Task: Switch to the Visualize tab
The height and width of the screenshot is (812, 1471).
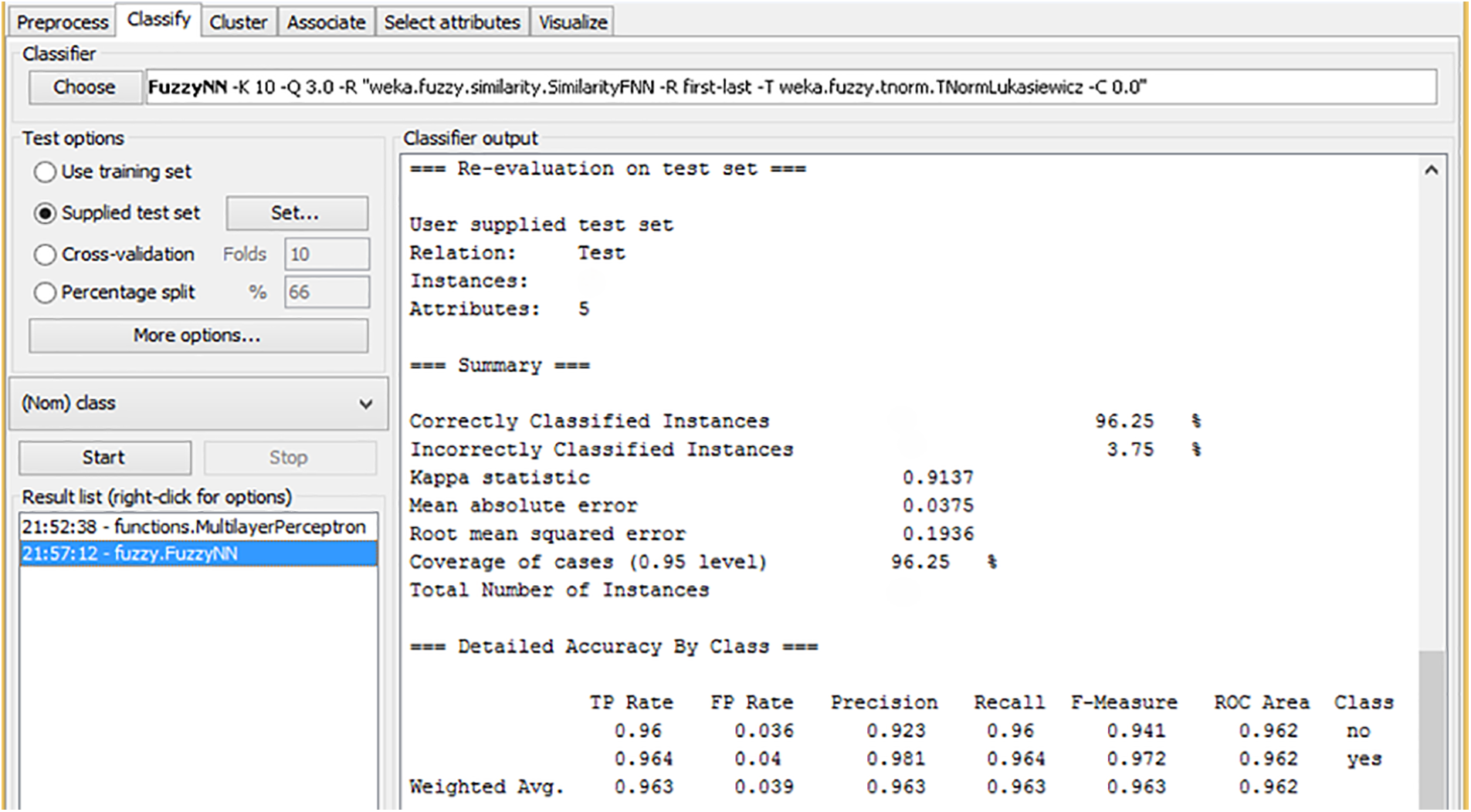Action: [x=573, y=22]
